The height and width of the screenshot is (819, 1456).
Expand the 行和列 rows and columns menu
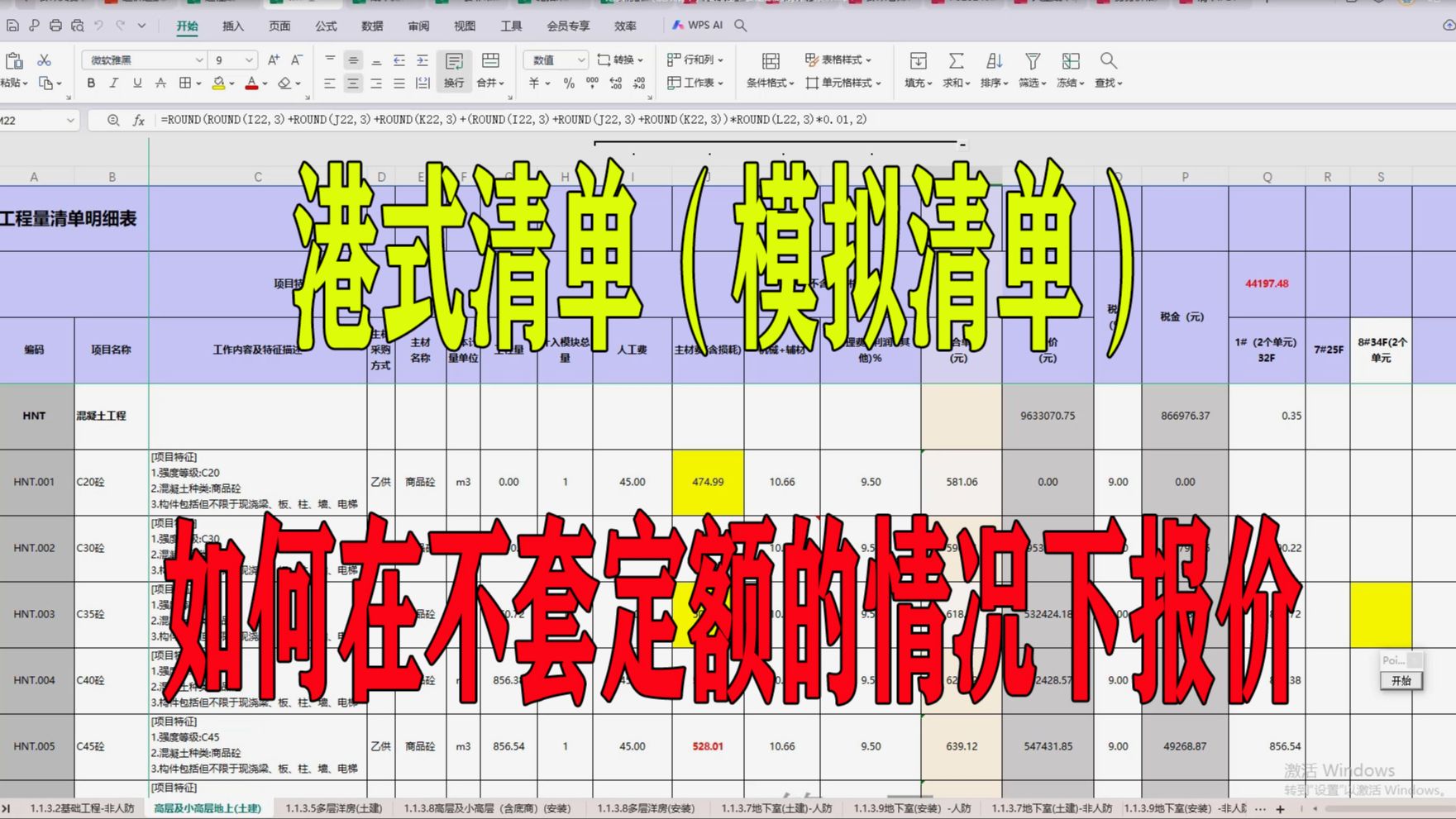point(695,60)
